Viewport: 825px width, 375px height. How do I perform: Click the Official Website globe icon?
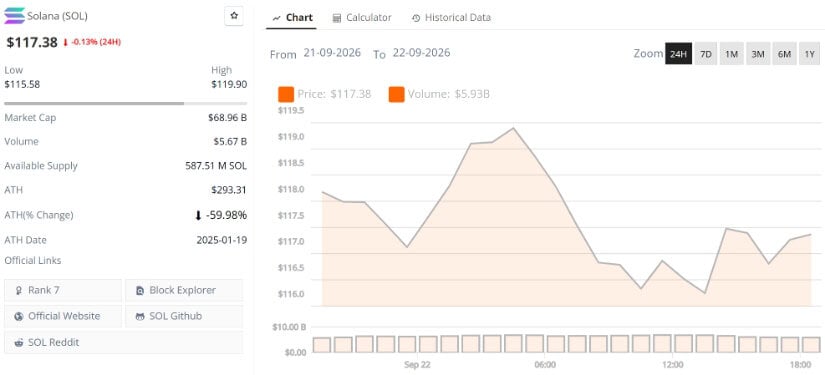(x=19, y=316)
